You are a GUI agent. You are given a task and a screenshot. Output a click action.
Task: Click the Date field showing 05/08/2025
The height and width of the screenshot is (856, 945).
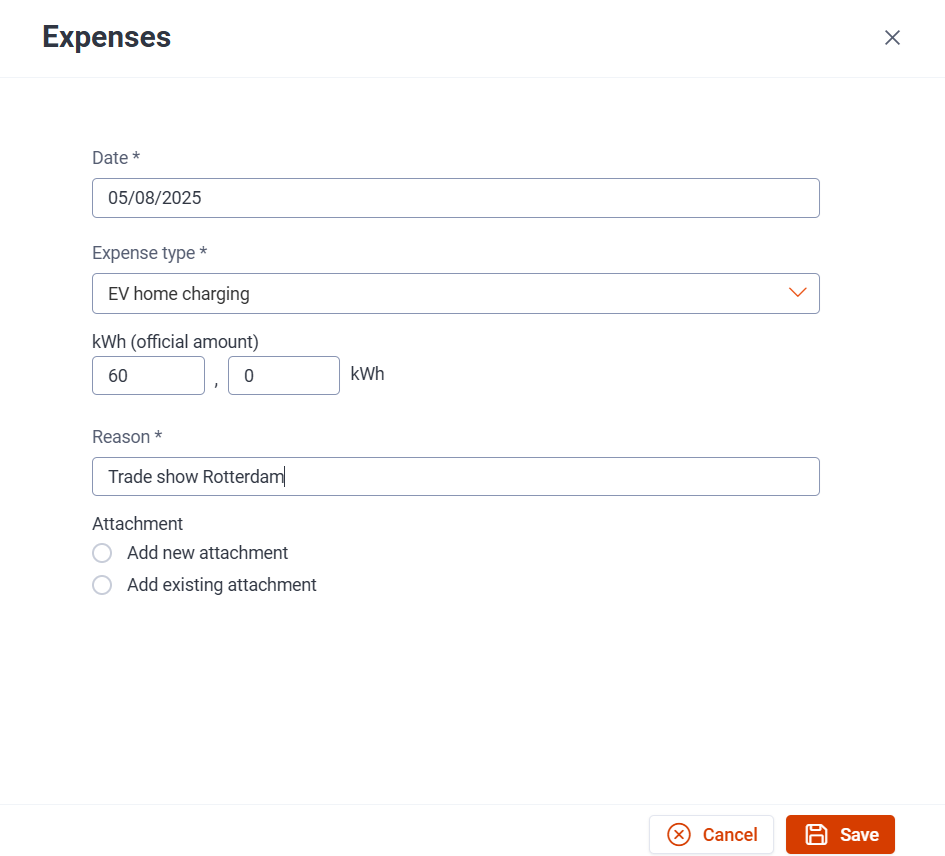click(x=456, y=198)
